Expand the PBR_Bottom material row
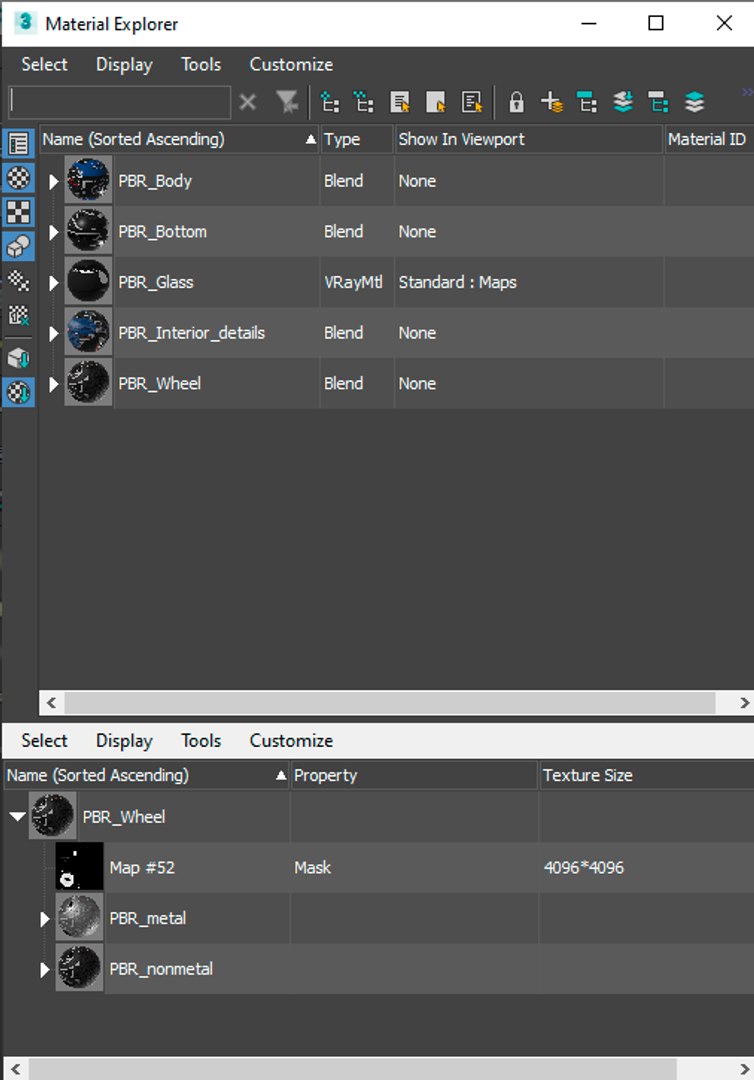 53,232
